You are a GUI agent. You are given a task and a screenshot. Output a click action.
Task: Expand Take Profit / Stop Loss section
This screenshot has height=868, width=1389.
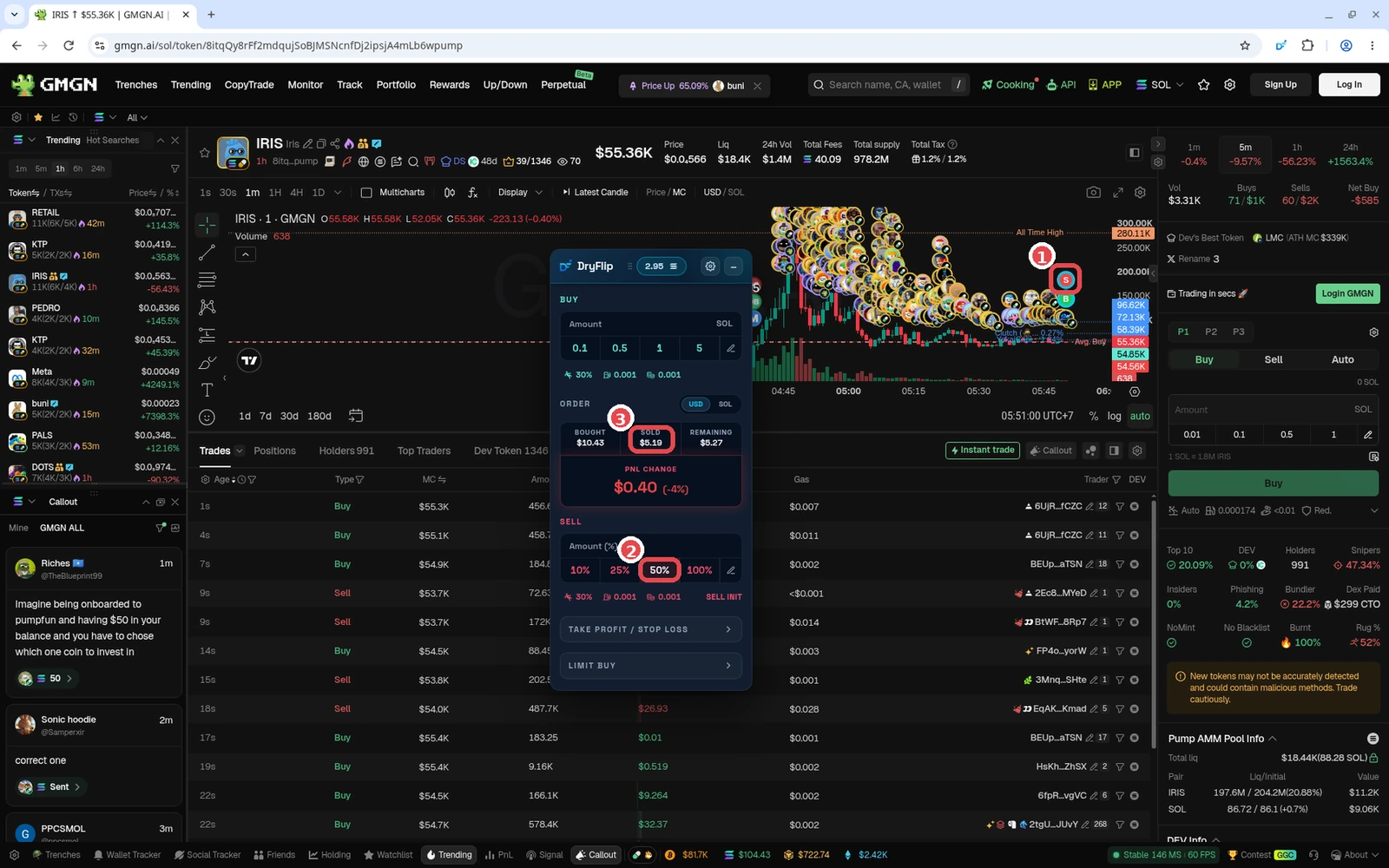(650, 629)
